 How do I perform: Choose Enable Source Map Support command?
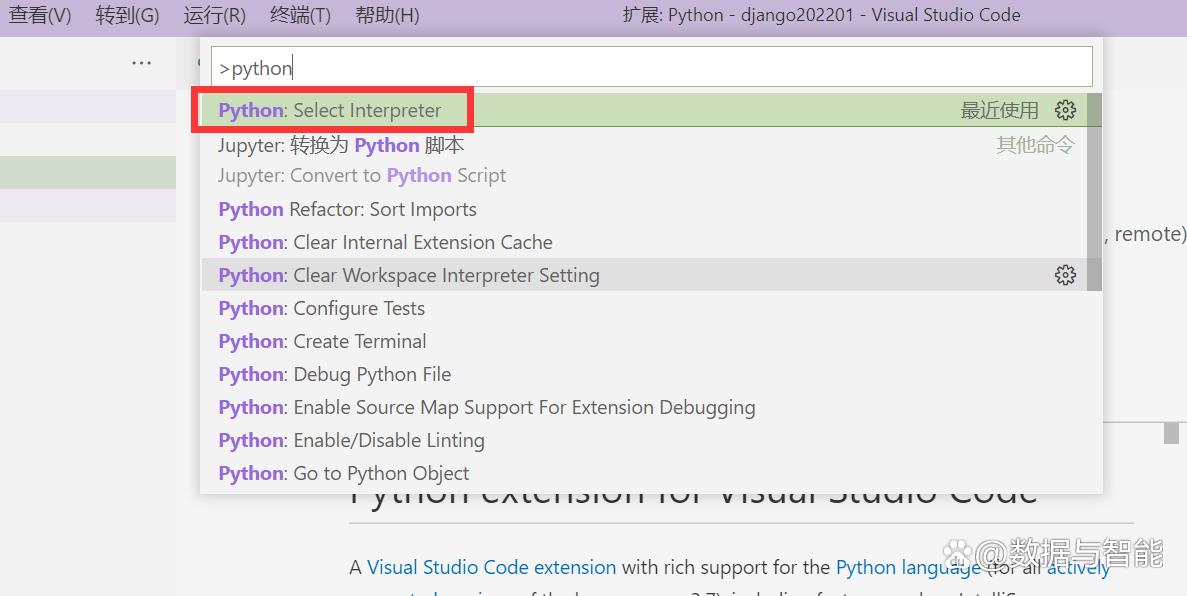486,407
